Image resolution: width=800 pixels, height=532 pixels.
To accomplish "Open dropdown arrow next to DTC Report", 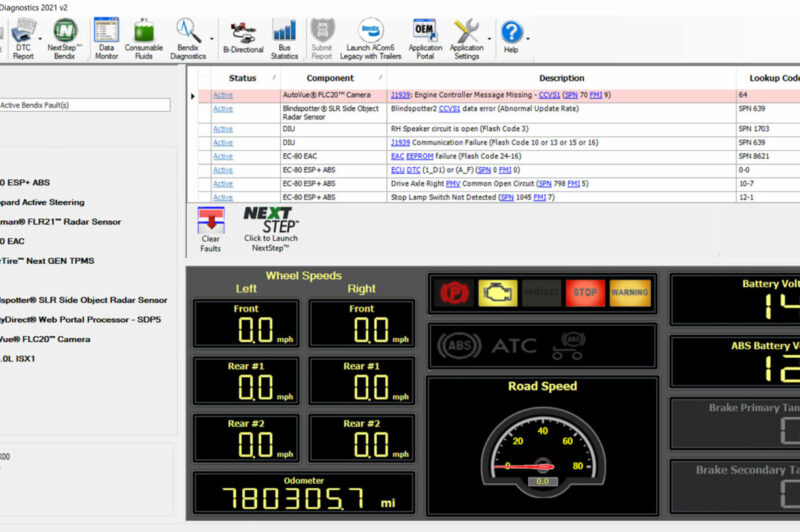I will tap(40, 39).
